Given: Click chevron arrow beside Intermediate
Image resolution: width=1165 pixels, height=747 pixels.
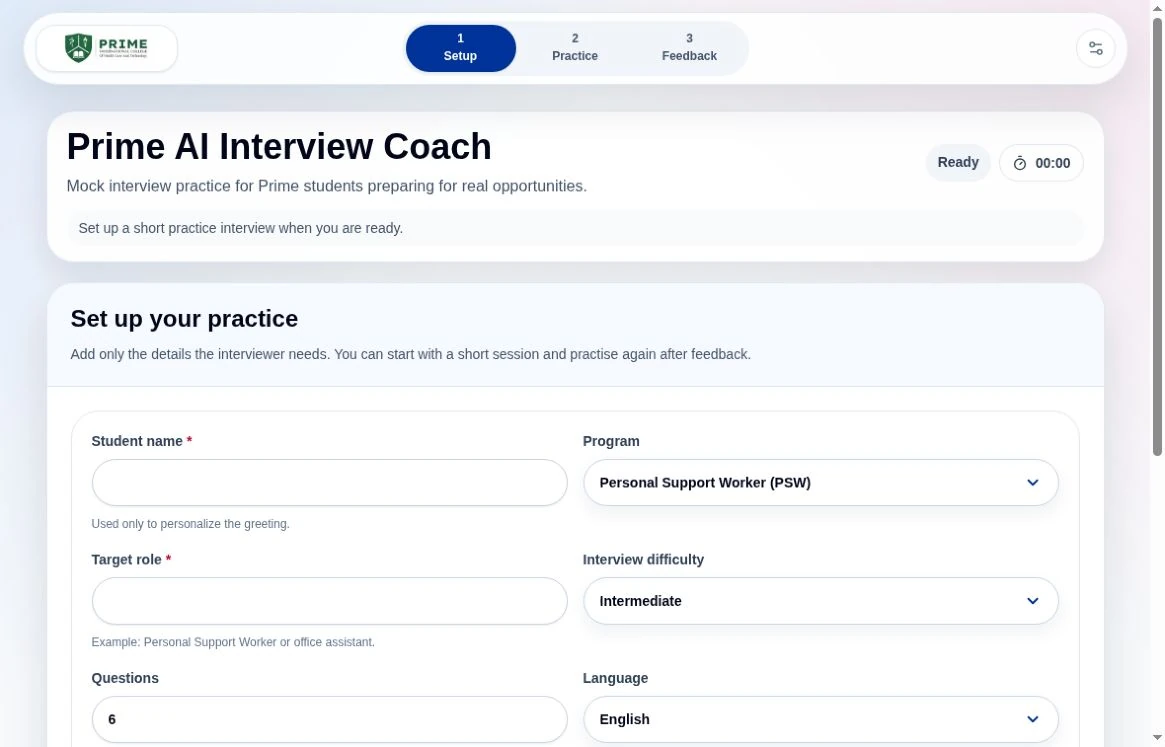Looking at the screenshot, I should 1033,601.
